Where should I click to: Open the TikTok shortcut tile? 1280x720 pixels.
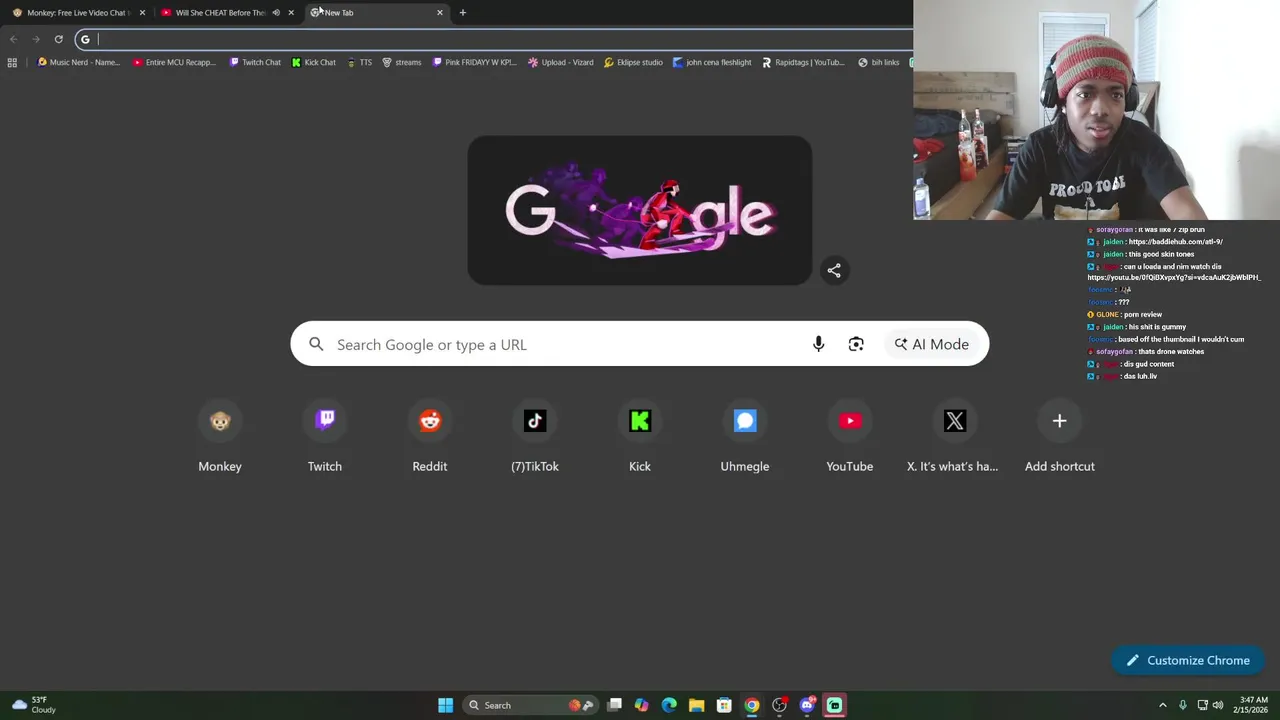pyautogui.click(x=535, y=438)
